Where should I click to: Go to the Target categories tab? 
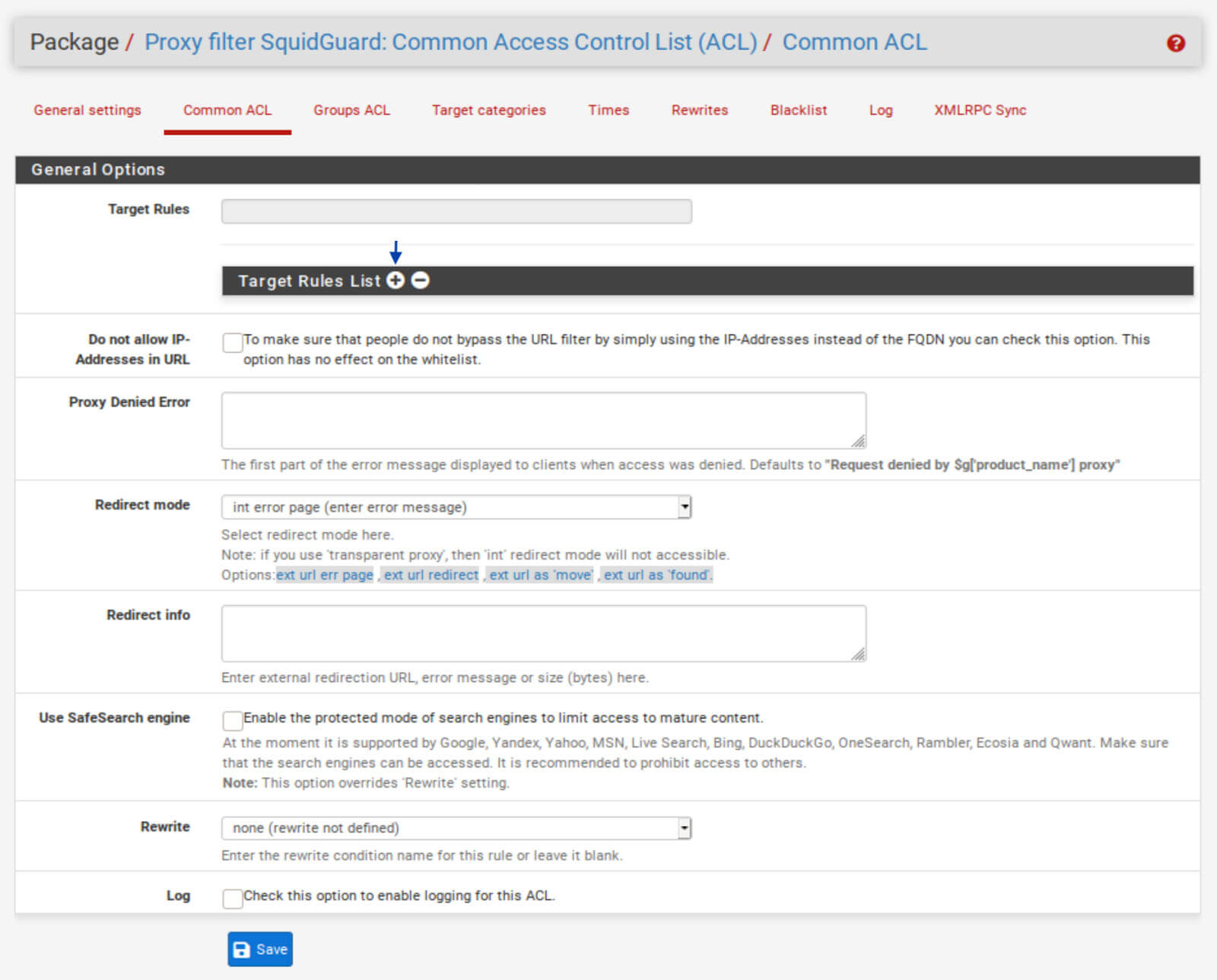click(x=489, y=110)
